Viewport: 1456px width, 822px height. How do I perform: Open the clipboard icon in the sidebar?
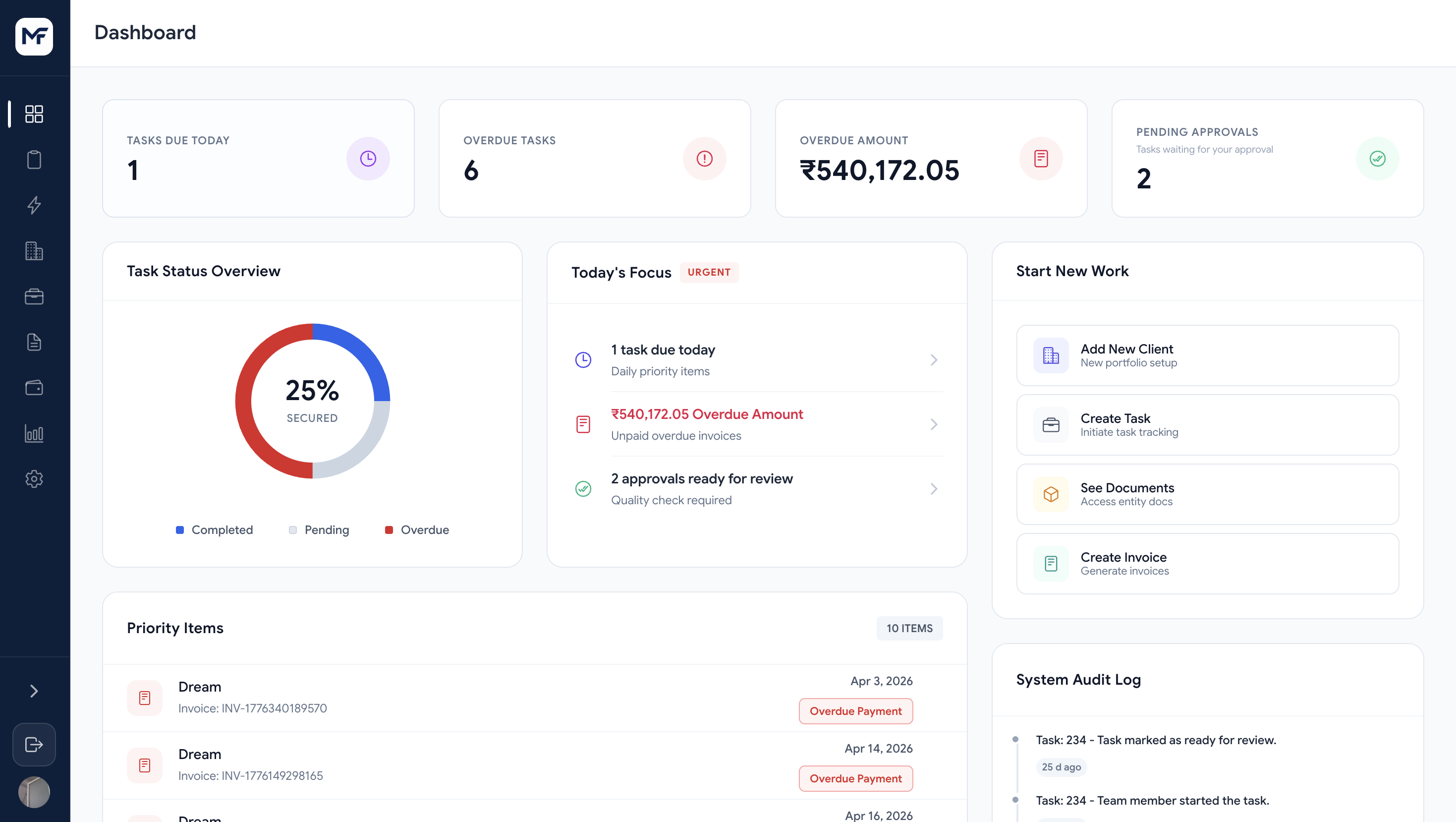point(34,160)
